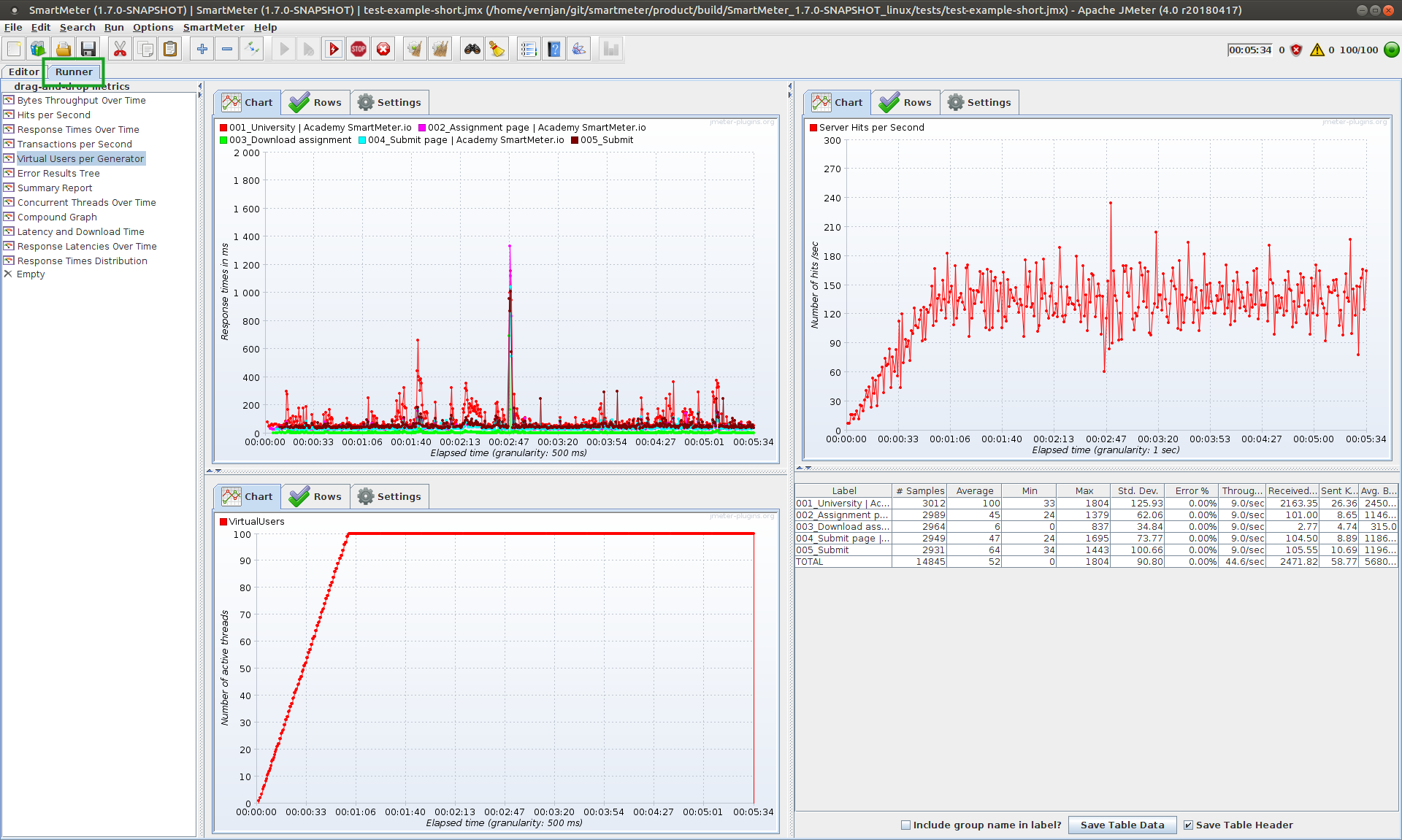Viewport: 1402px width, 840px height.
Task: Select the Editor tab
Action: (x=22, y=71)
